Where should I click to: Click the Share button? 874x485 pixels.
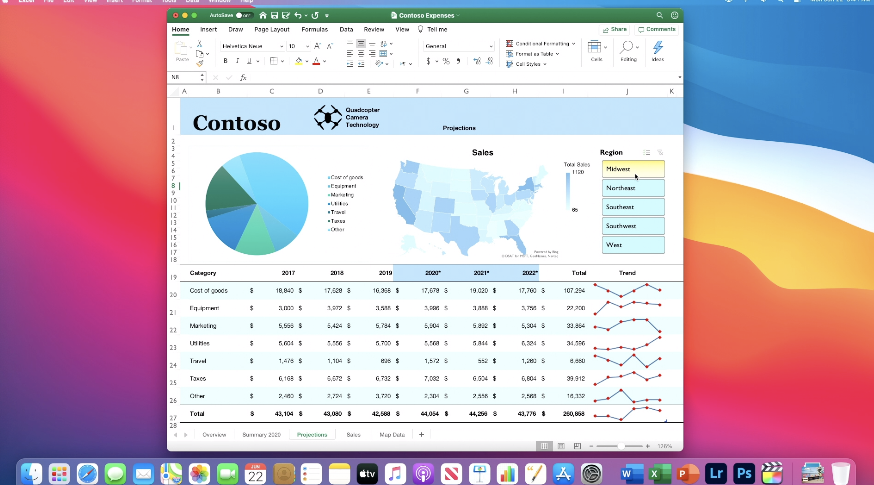click(x=615, y=30)
